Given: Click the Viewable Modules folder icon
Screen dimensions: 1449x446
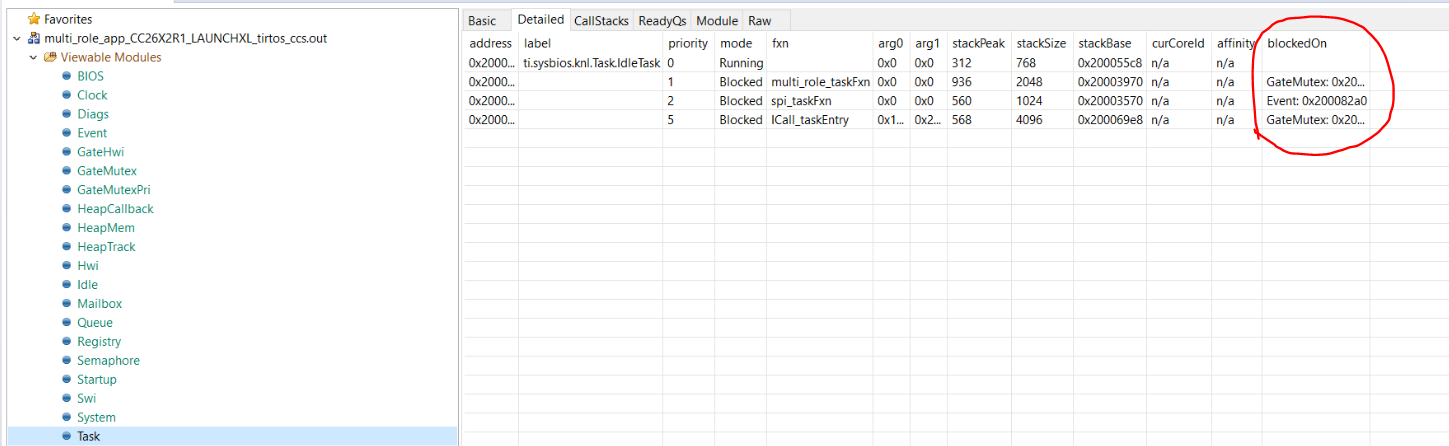Looking at the screenshot, I should [x=50, y=57].
